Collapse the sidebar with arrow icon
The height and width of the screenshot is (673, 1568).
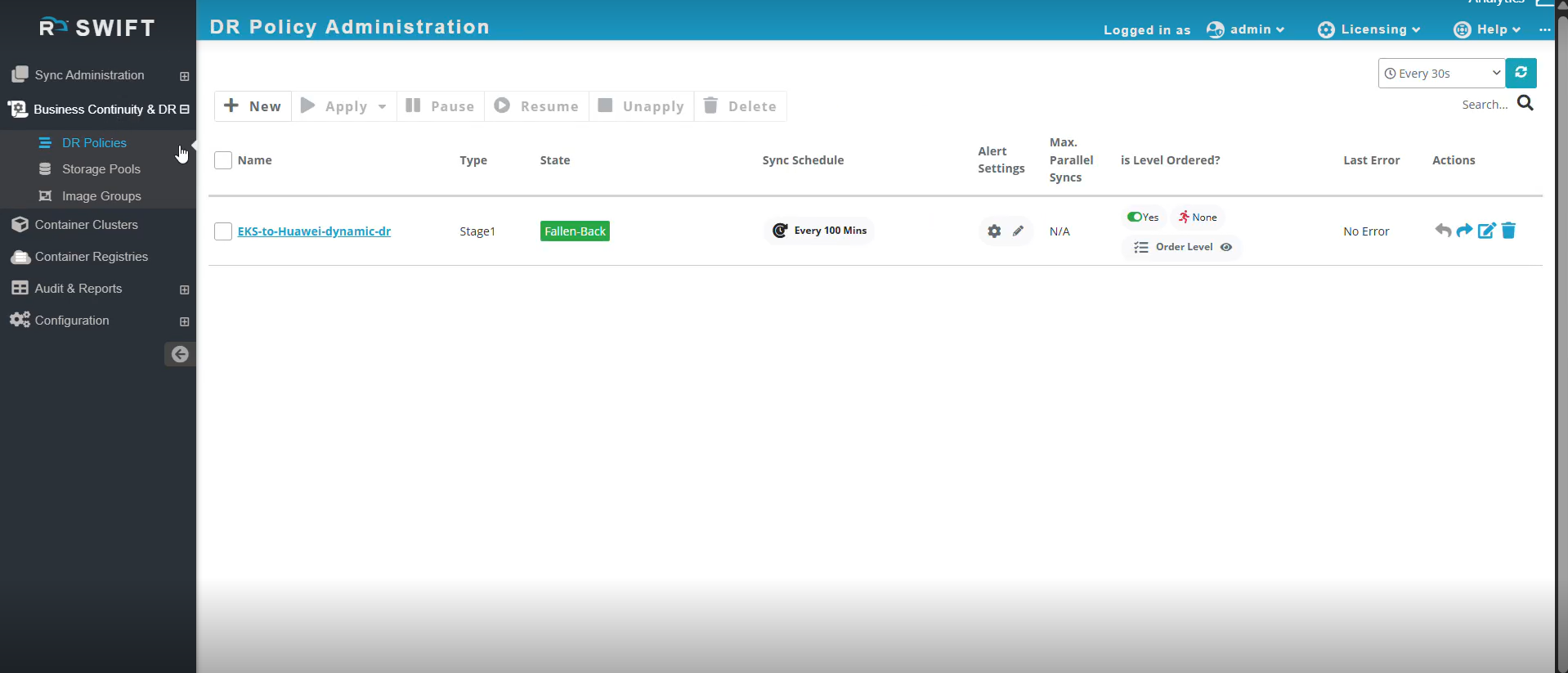[x=180, y=354]
